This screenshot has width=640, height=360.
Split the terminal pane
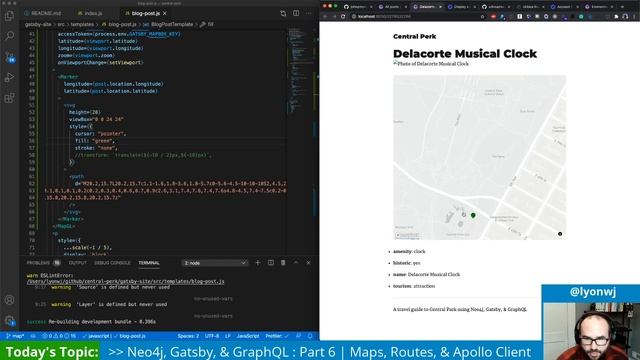pyautogui.click(x=271, y=263)
